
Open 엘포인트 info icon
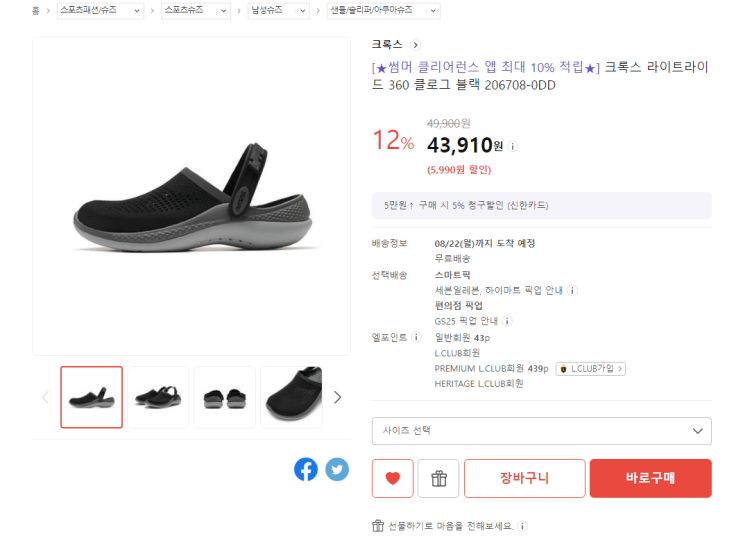point(416,337)
